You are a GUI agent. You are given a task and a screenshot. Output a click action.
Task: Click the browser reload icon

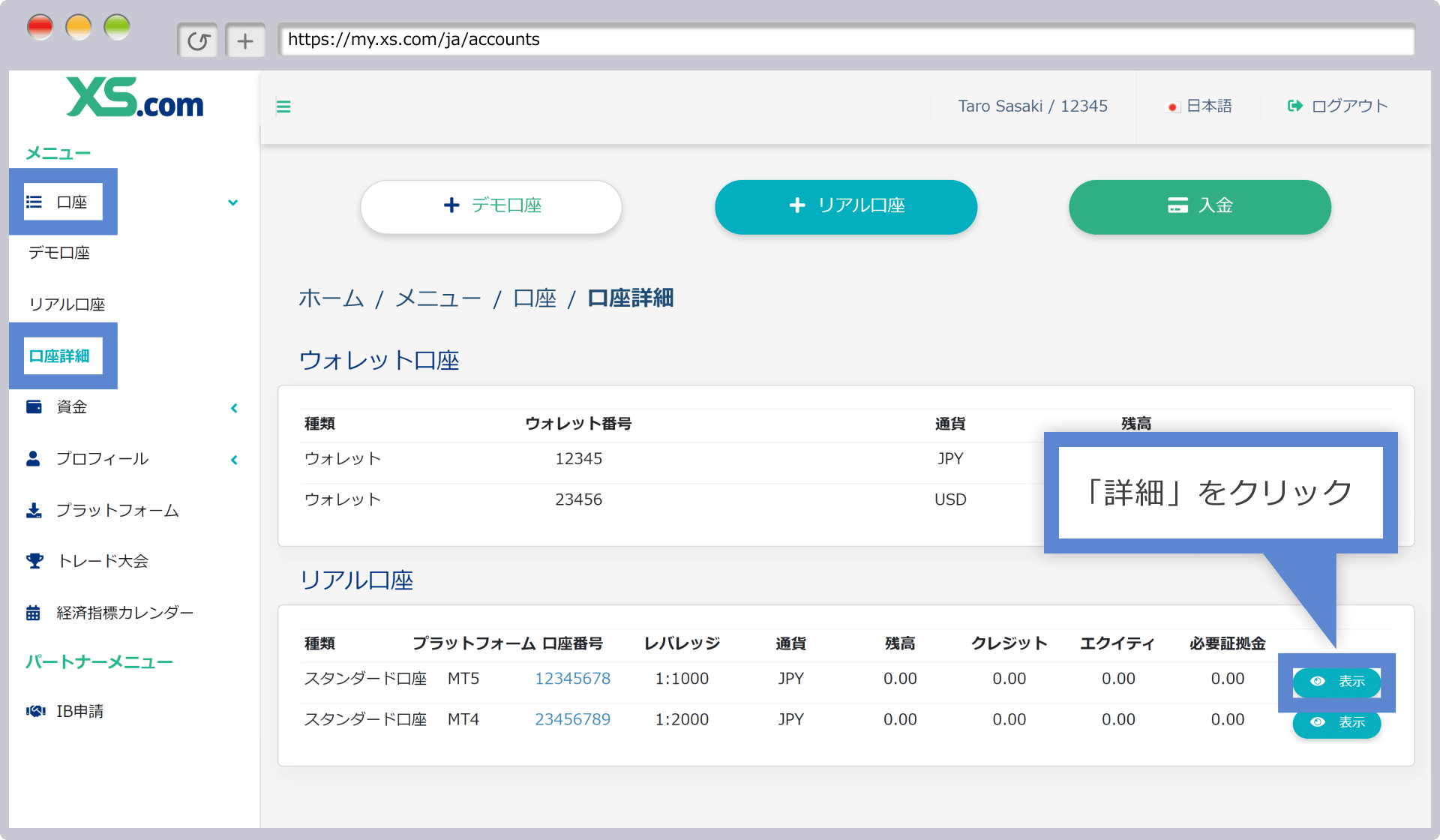(198, 40)
